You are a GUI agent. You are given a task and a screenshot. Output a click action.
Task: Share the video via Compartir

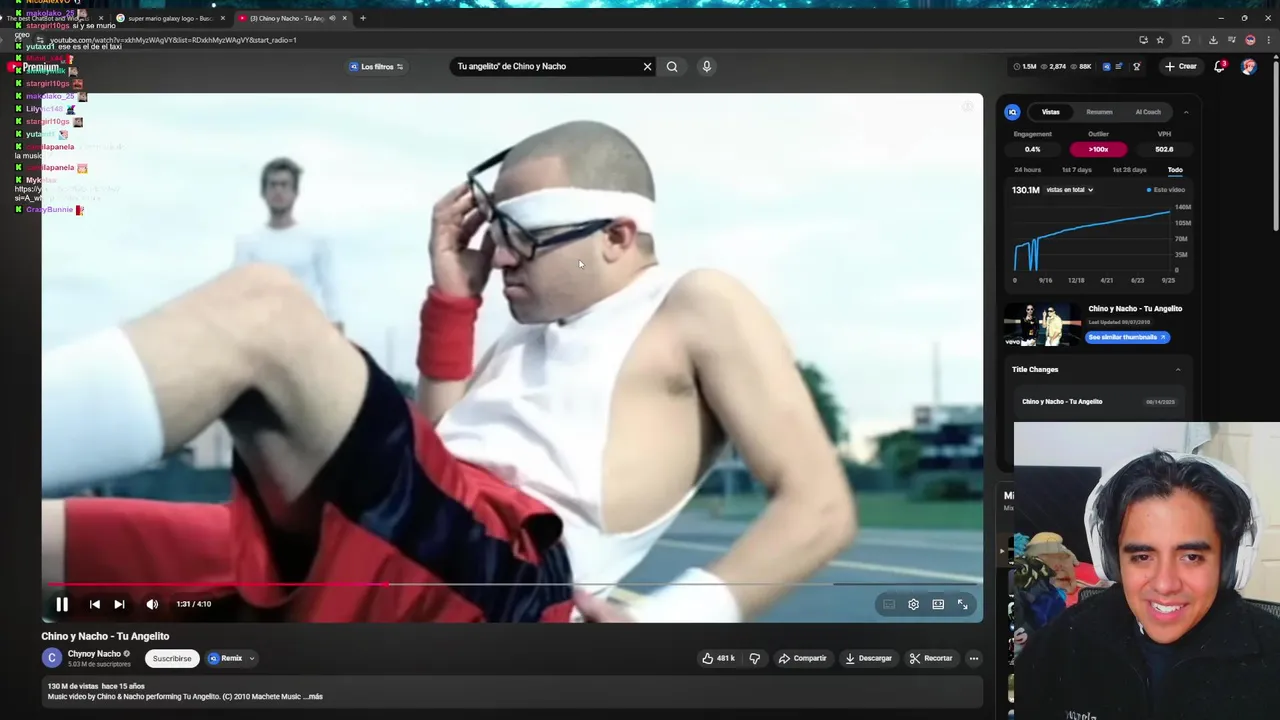click(x=803, y=658)
